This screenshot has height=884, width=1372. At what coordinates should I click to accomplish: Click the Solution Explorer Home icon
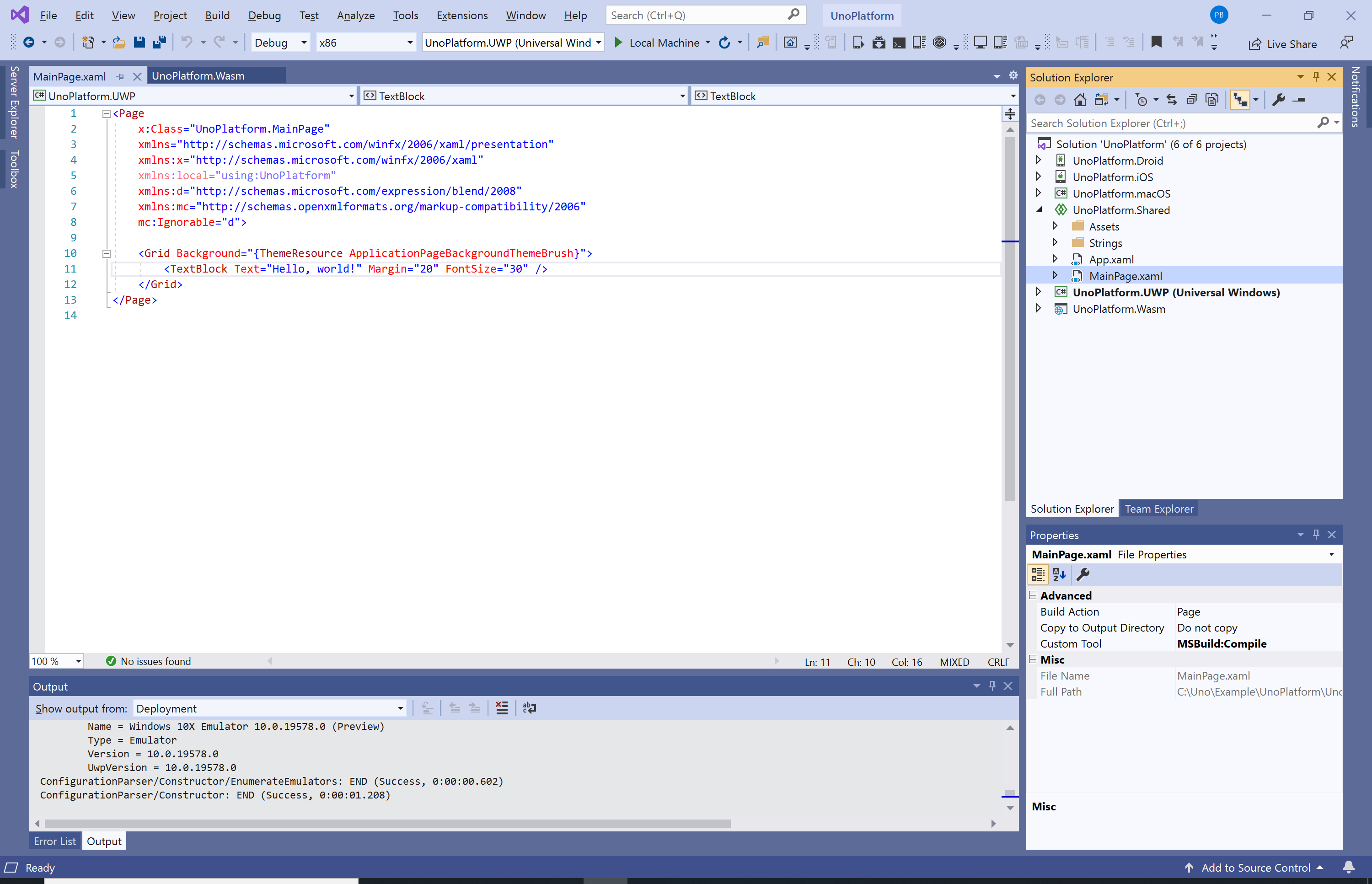coord(1080,100)
